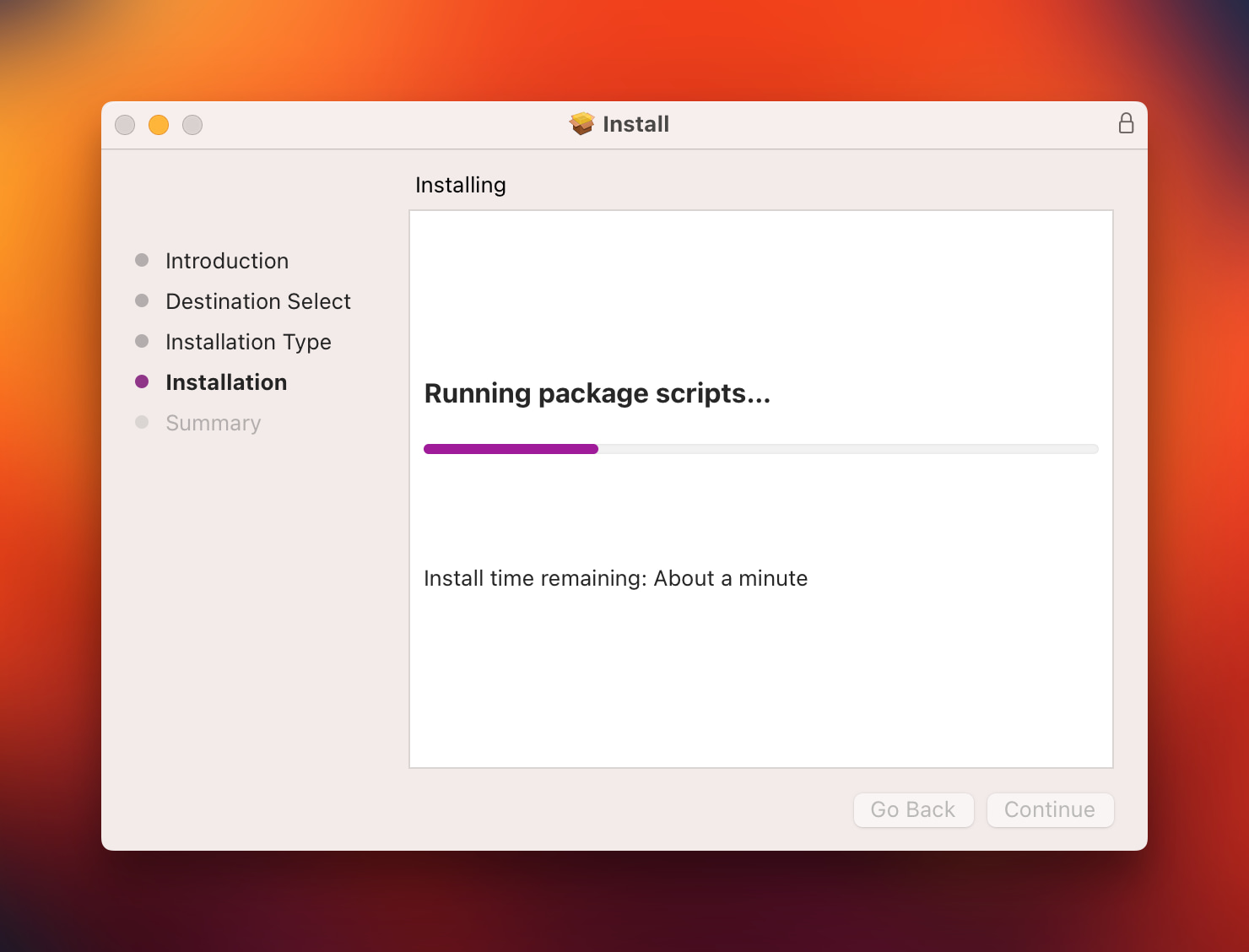Select the Introduction step in the sidebar

[227, 261]
